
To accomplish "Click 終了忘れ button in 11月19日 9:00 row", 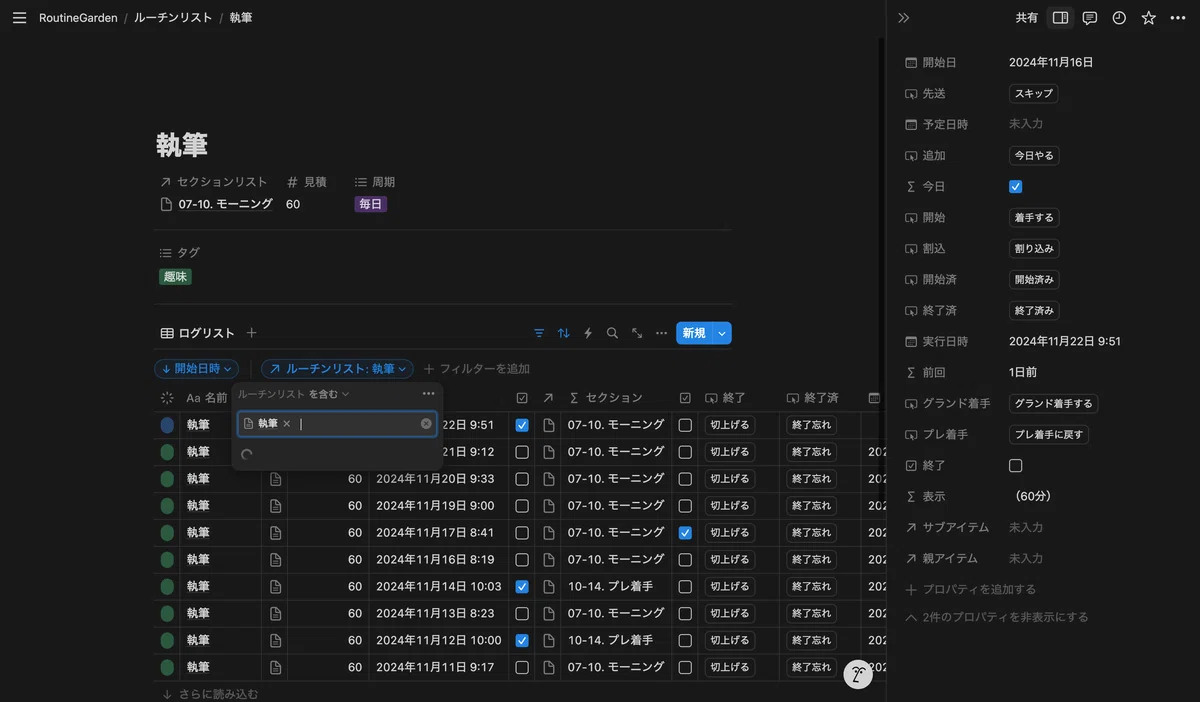I will (811, 506).
